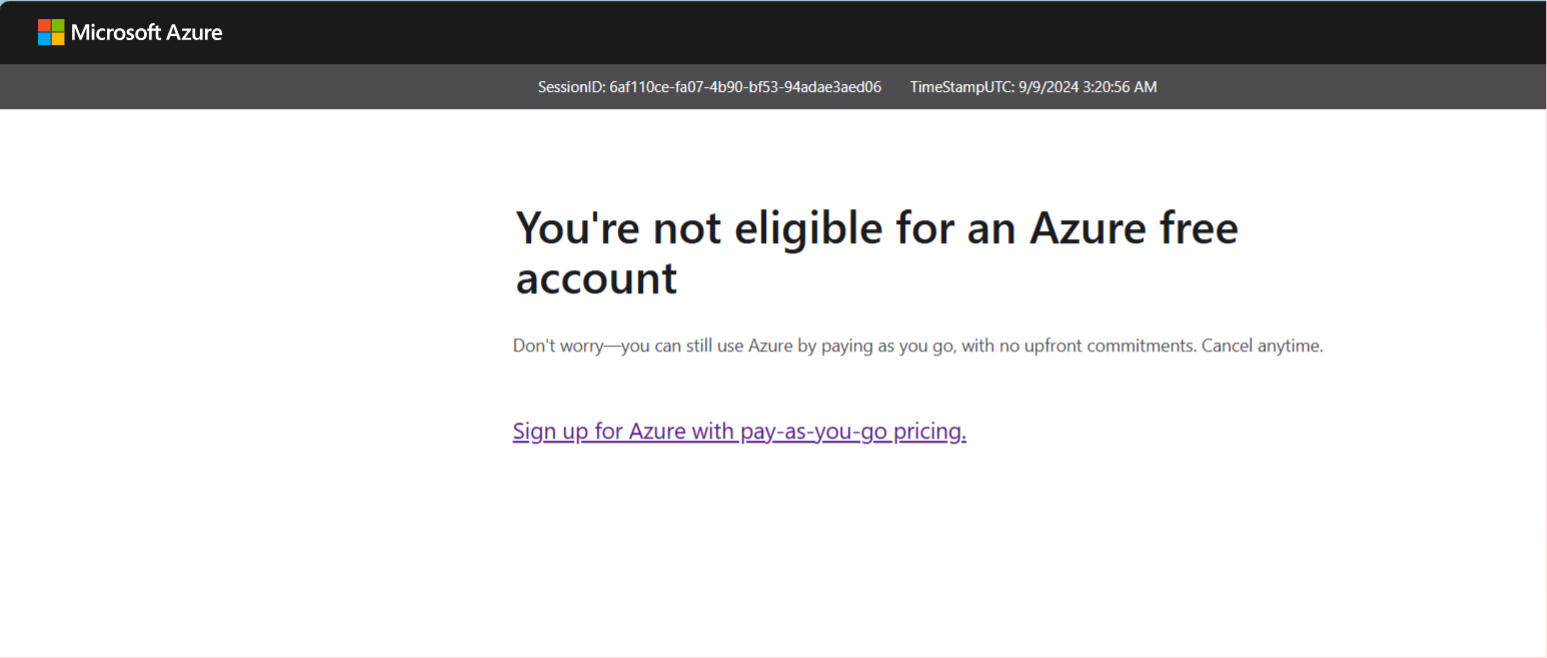Open the Microsoft Azure brand text
1547x658 pixels.
147,32
